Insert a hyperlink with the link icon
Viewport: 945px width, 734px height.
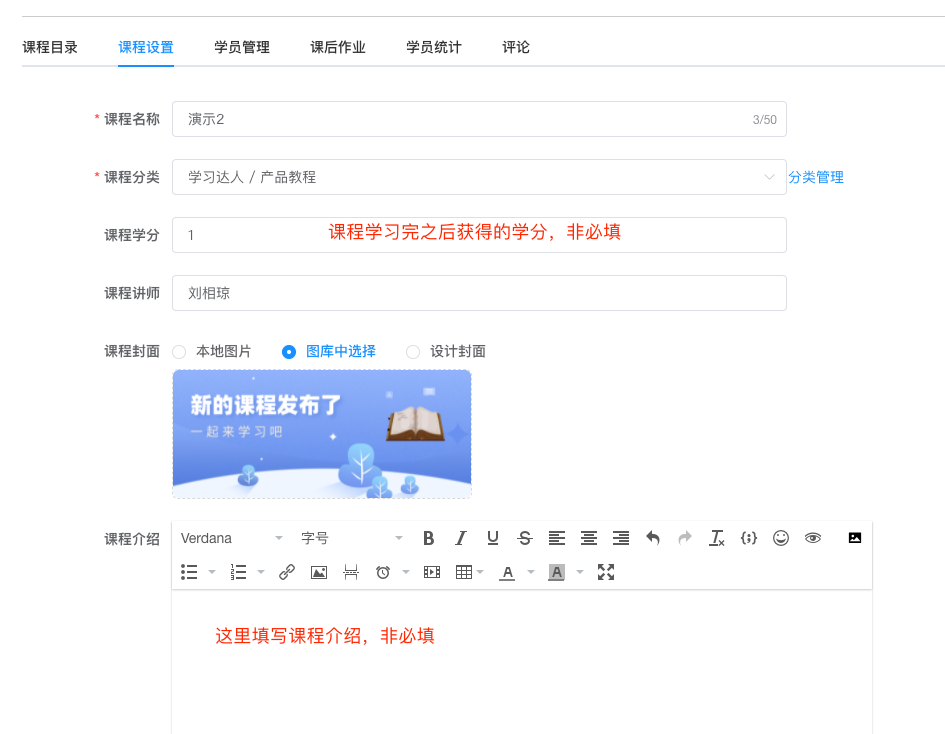tap(287, 572)
